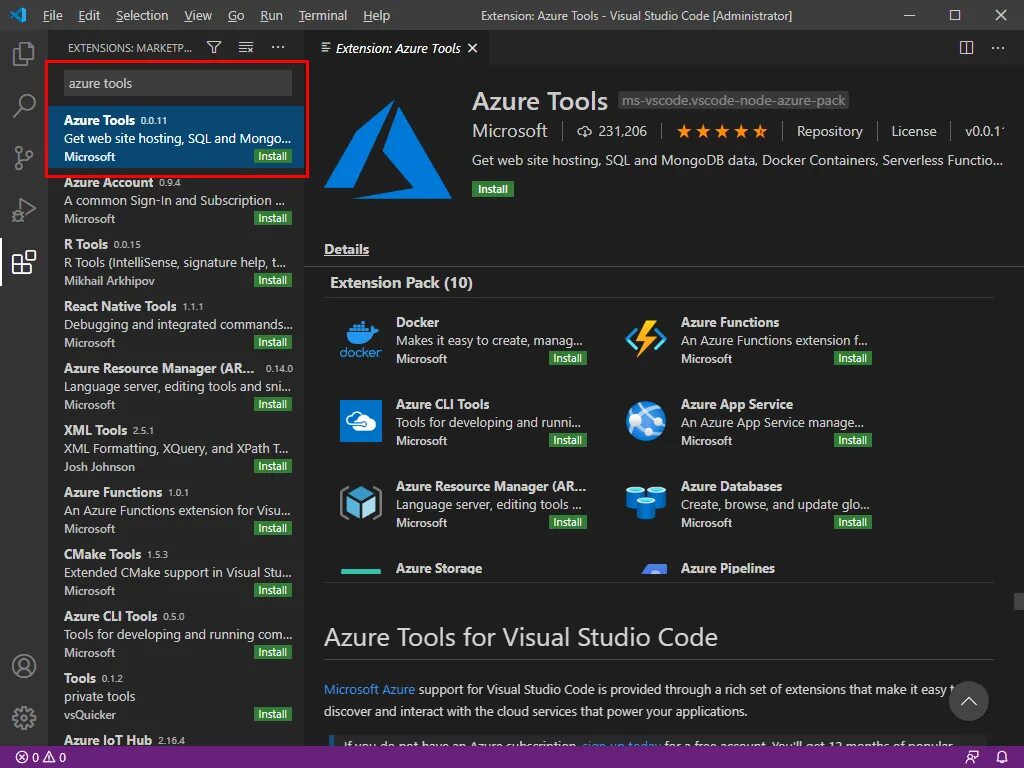Click the Docker extension icon
Viewport: 1024px width, 768px height.
click(360, 340)
